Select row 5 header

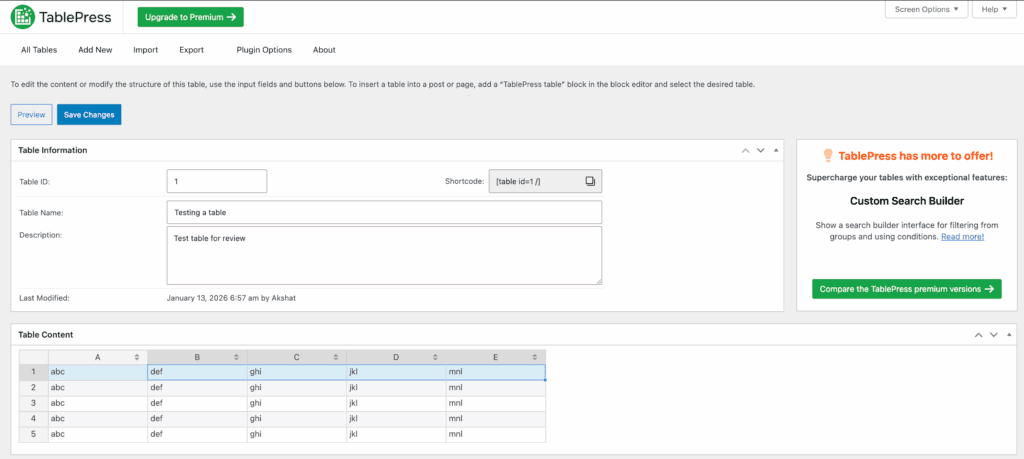(33, 435)
